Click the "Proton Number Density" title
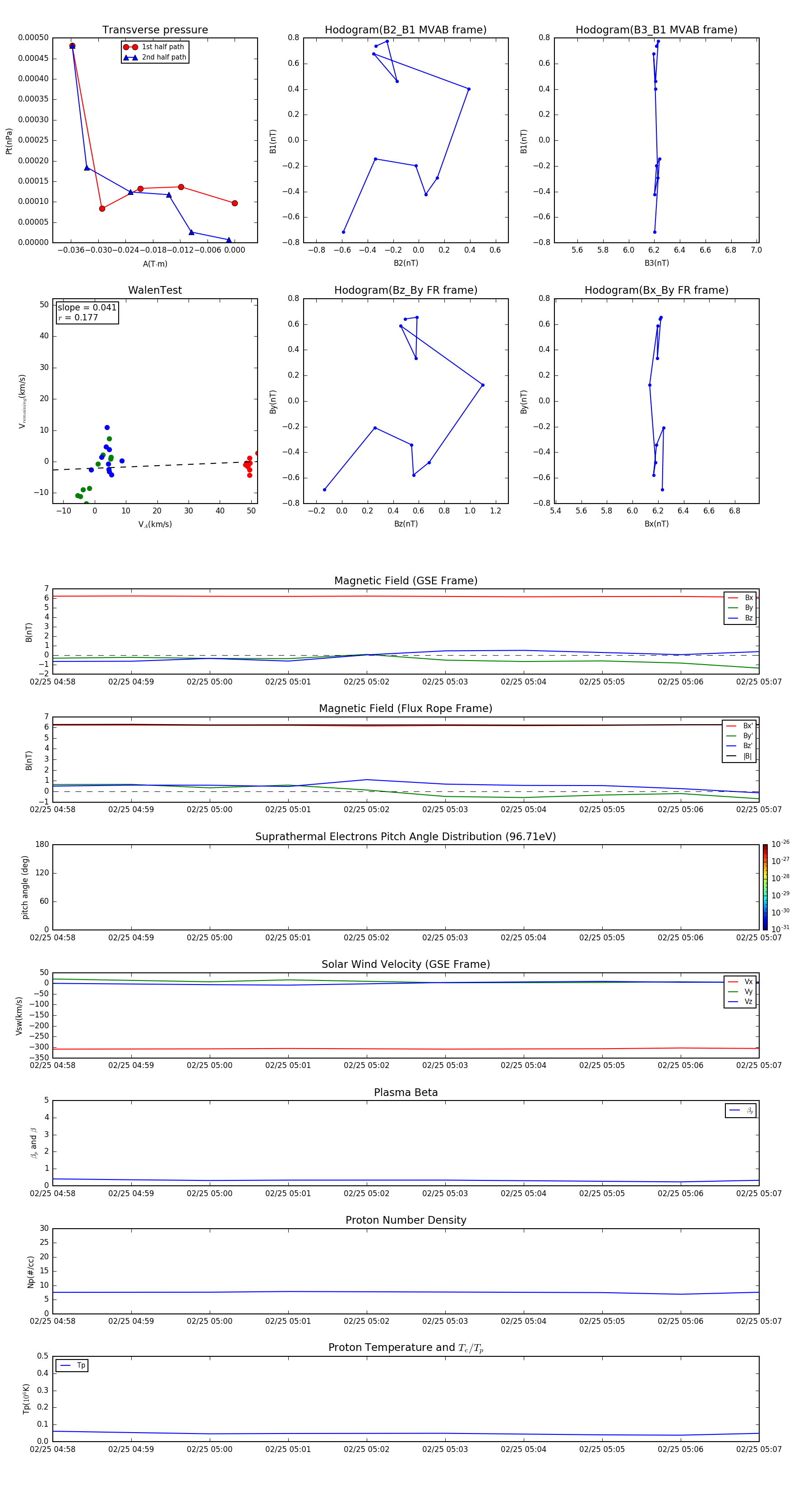The image size is (812, 1489). (406, 1220)
